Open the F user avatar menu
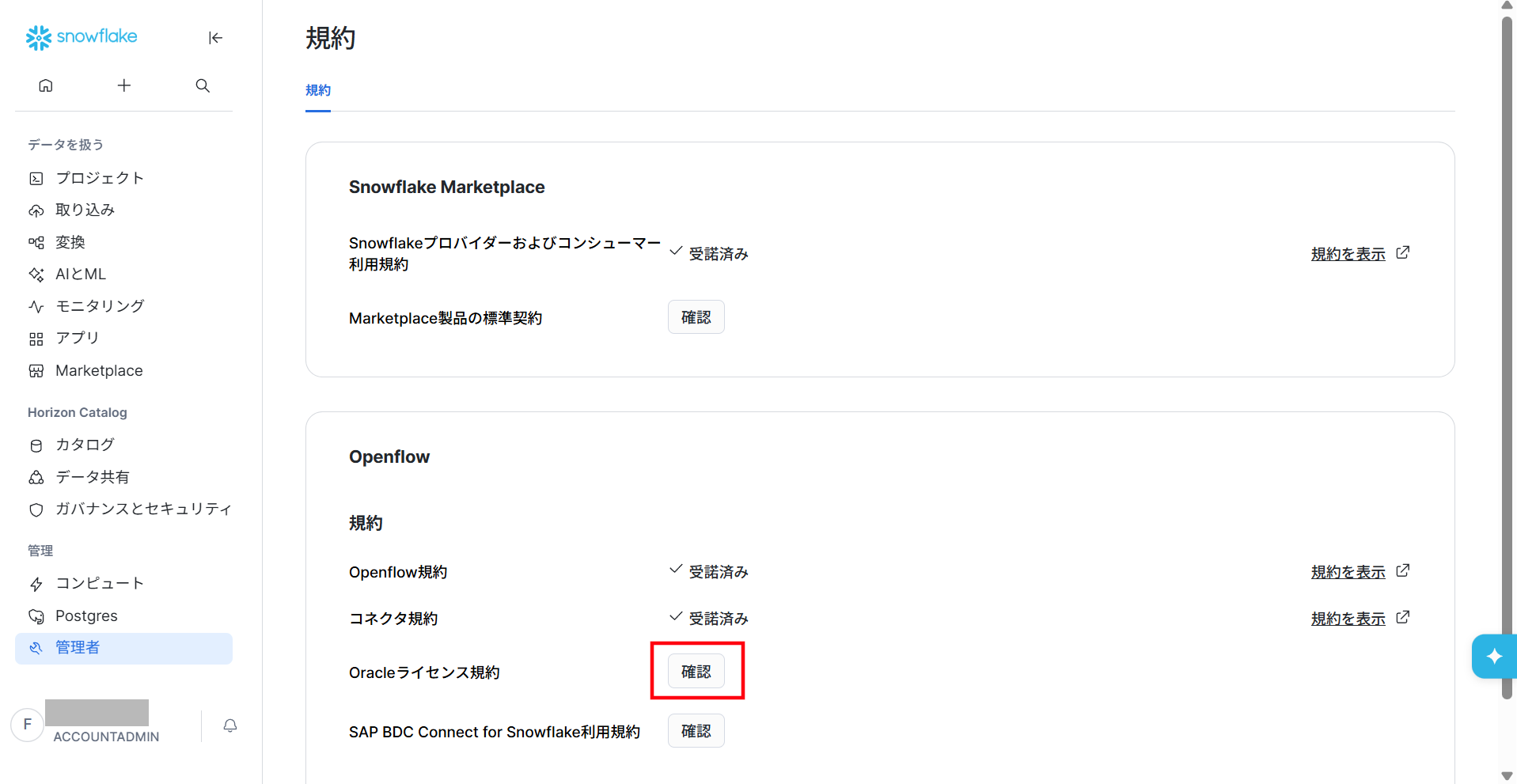The image size is (1517, 784). point(28,725)
